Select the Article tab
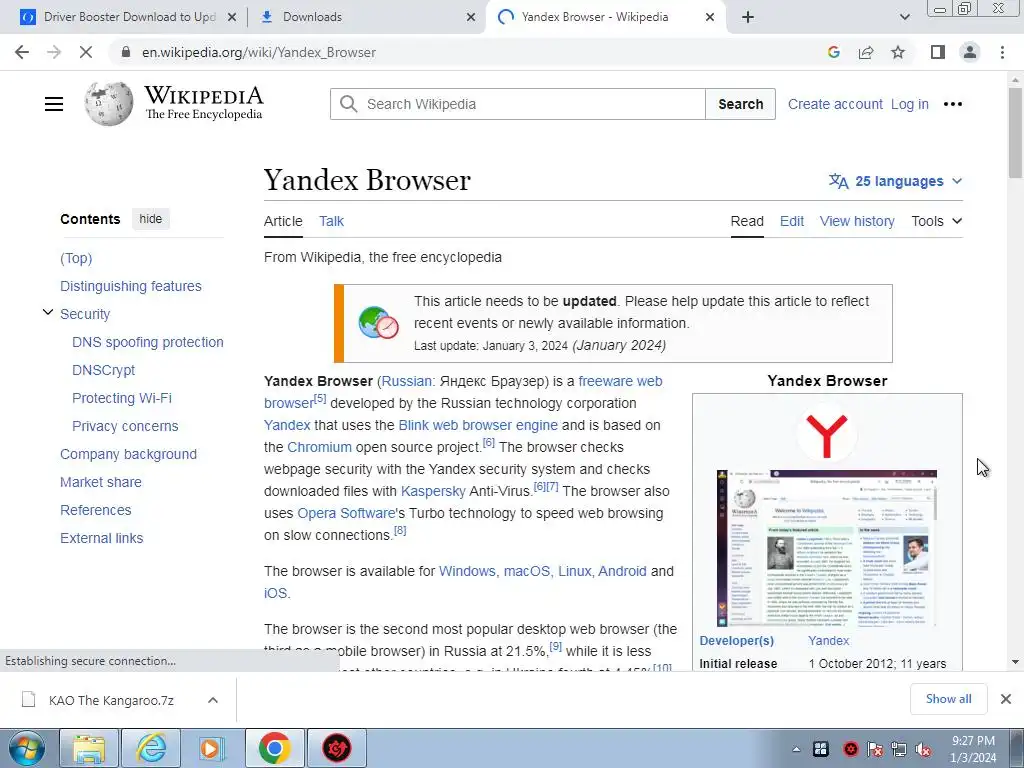 [x=283, y=221]
